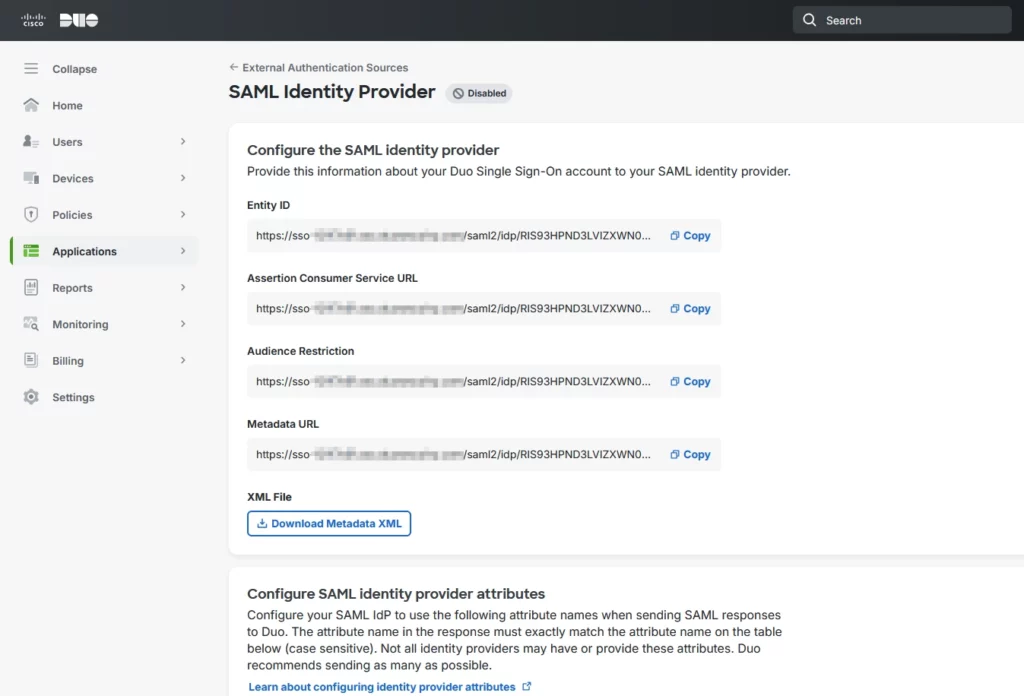Focus the Search input field
Image resolution: width=1024 pixels, height=696 pixels.
click(902, 20)
